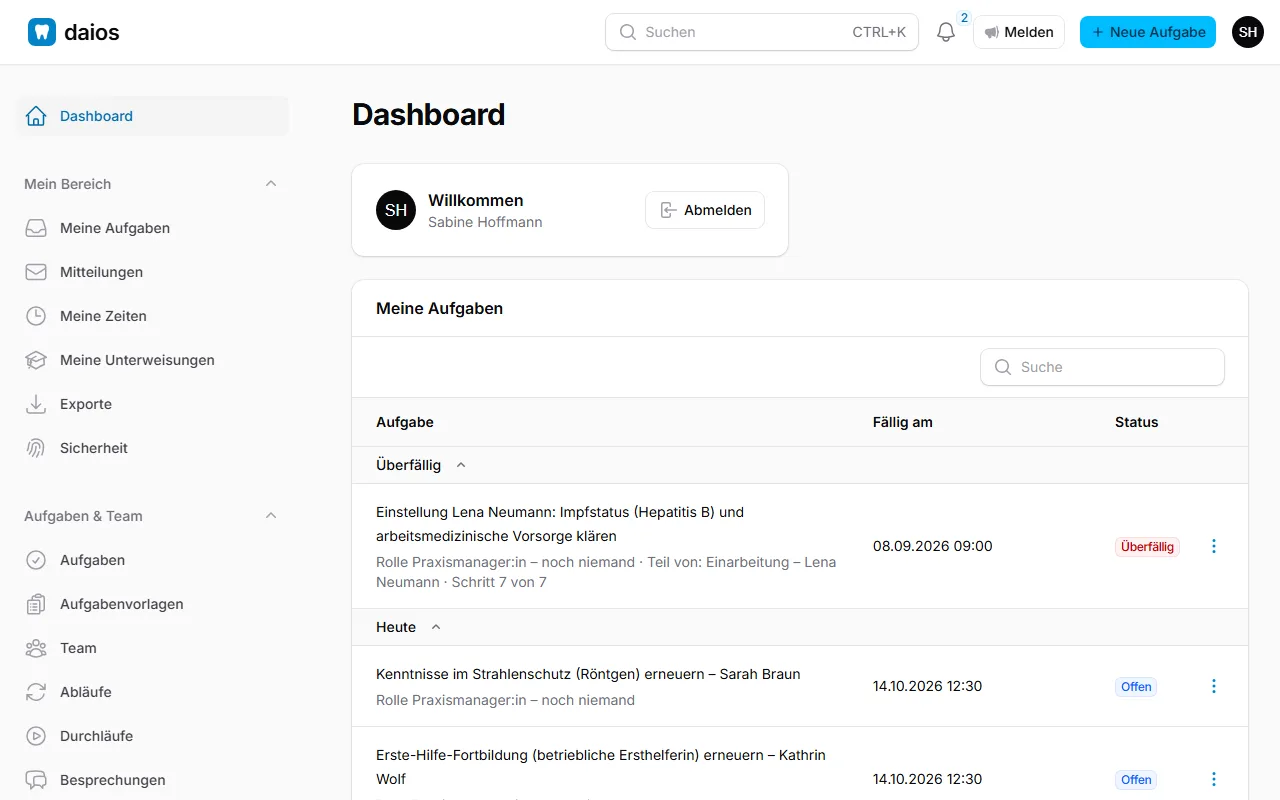Open actions menu for Lena Neumann task

[x=1214, y=546]
